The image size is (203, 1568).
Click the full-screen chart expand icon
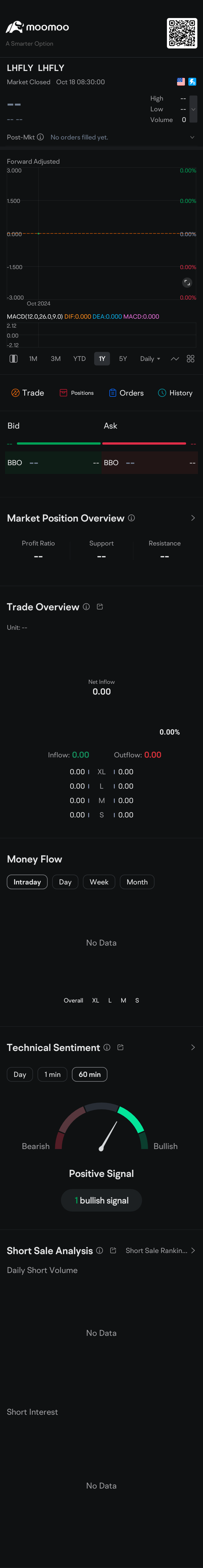pyautogui.click(x=187, y=282)
